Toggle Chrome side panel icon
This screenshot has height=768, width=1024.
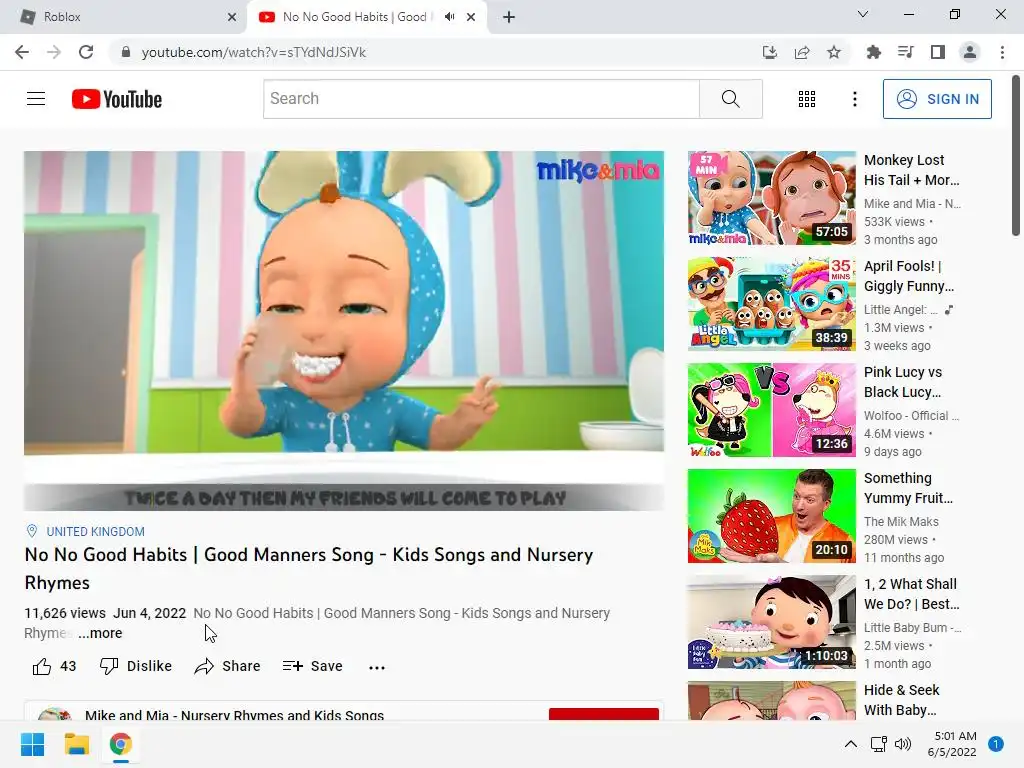click(x=938, y=52)
